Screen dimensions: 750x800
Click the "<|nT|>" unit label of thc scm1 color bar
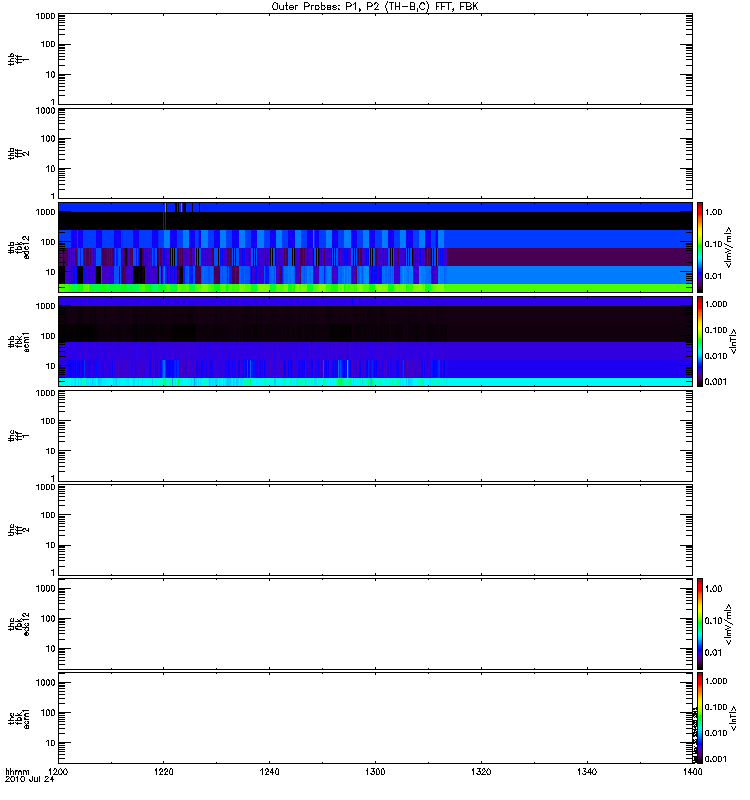click(734, 718)
